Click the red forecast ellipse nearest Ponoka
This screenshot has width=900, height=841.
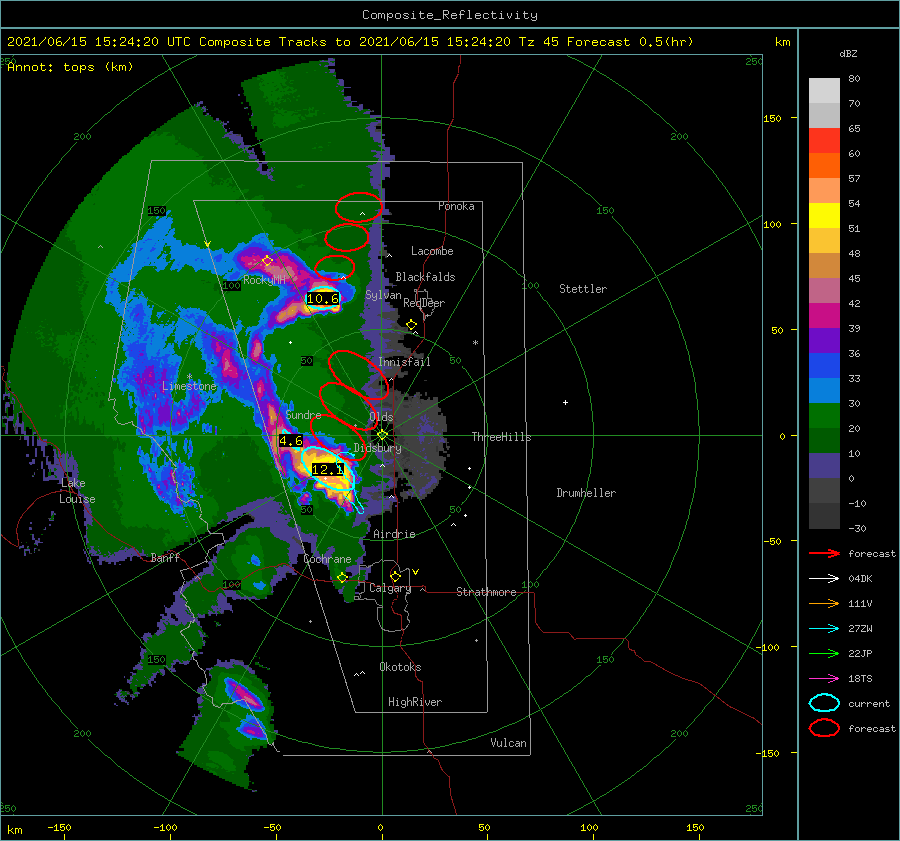point(359,207)
